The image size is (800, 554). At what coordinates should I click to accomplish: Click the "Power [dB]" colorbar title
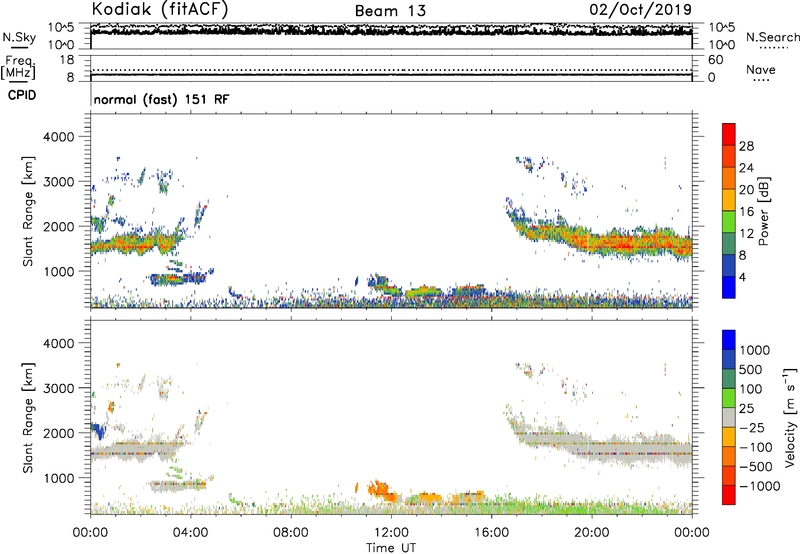pyautogui.click(x=763, y=211)
